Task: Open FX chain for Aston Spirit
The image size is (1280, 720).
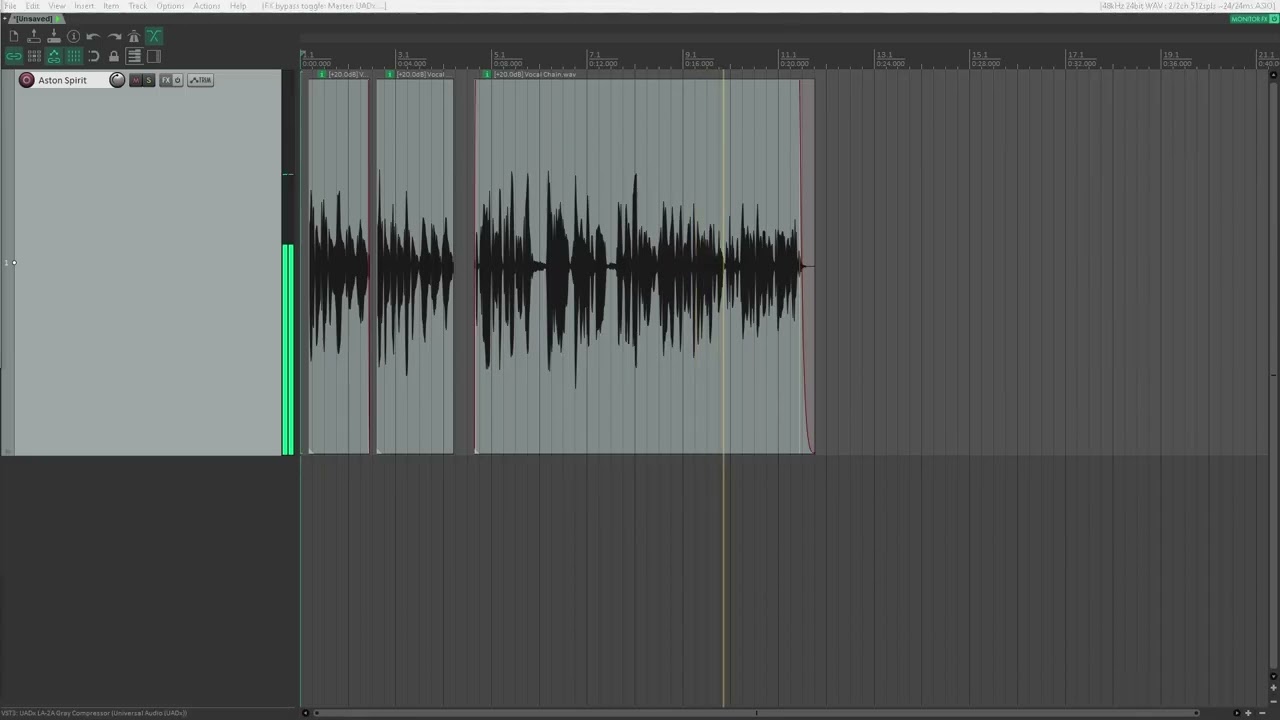Action: click(x=166, y=80)
